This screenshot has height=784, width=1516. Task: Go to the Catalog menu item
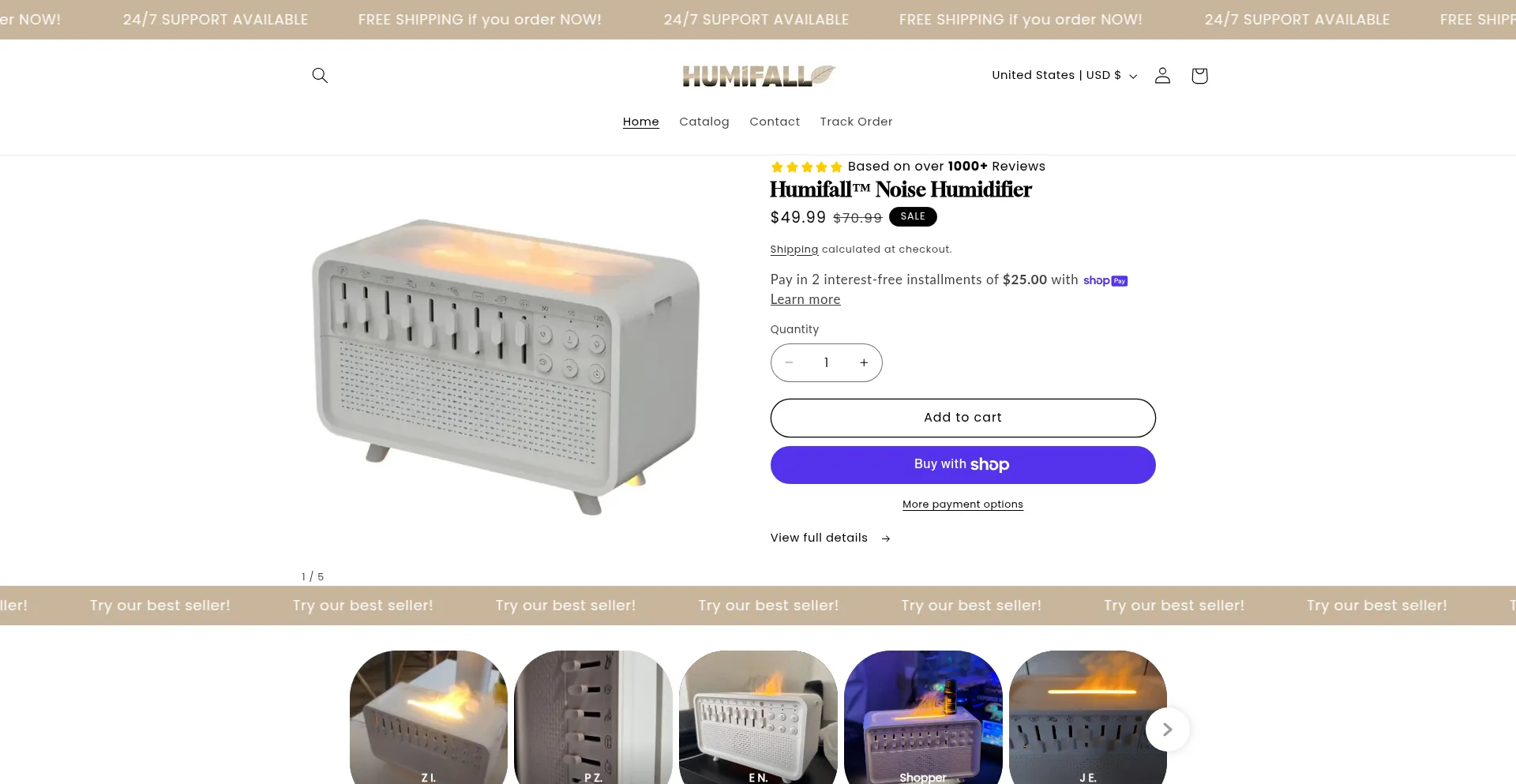(704, 122)
